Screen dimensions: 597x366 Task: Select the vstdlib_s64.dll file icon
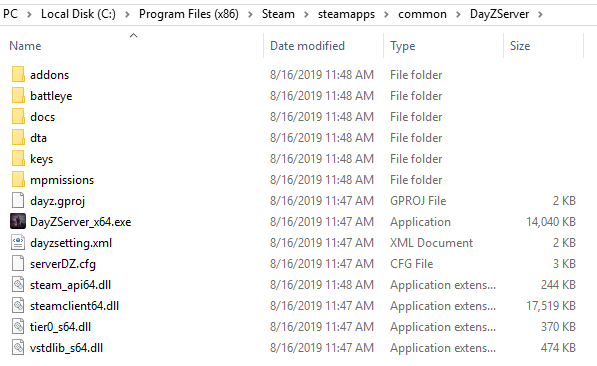click(18, 347)
